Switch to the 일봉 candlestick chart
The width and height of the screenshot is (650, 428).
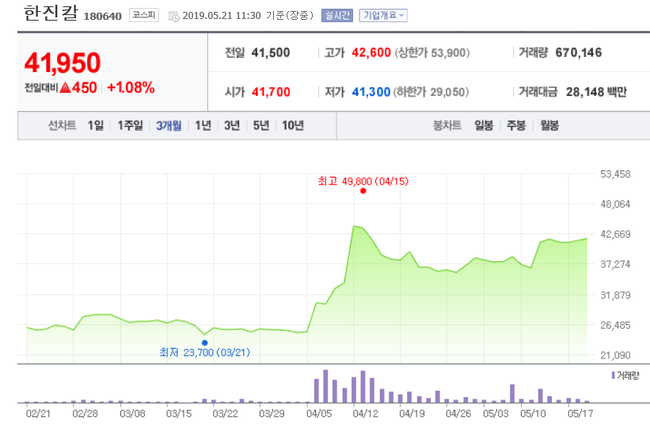click(x=484, y=125)
